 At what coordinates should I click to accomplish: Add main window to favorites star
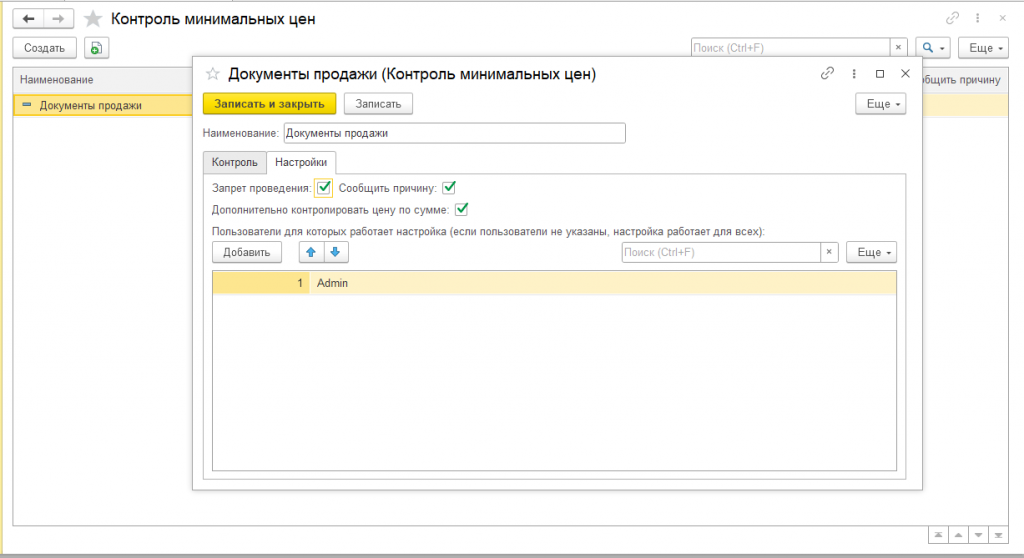click(x=93, y=19)
